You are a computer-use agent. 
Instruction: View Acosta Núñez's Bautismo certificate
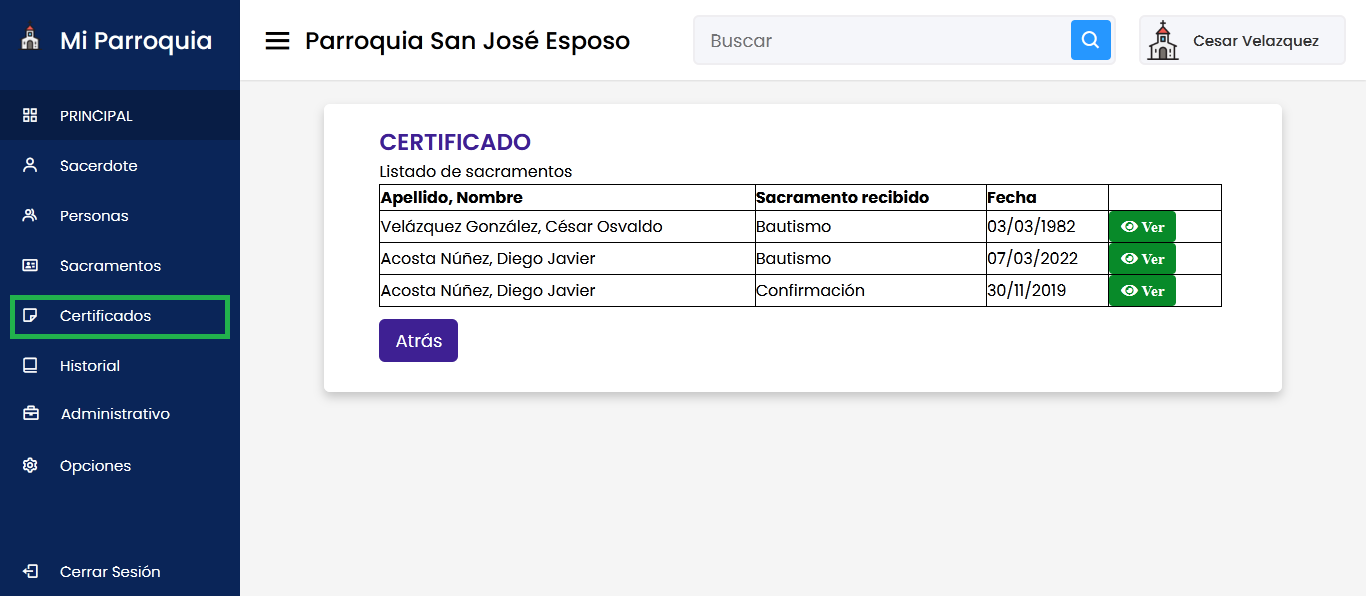1142,259
